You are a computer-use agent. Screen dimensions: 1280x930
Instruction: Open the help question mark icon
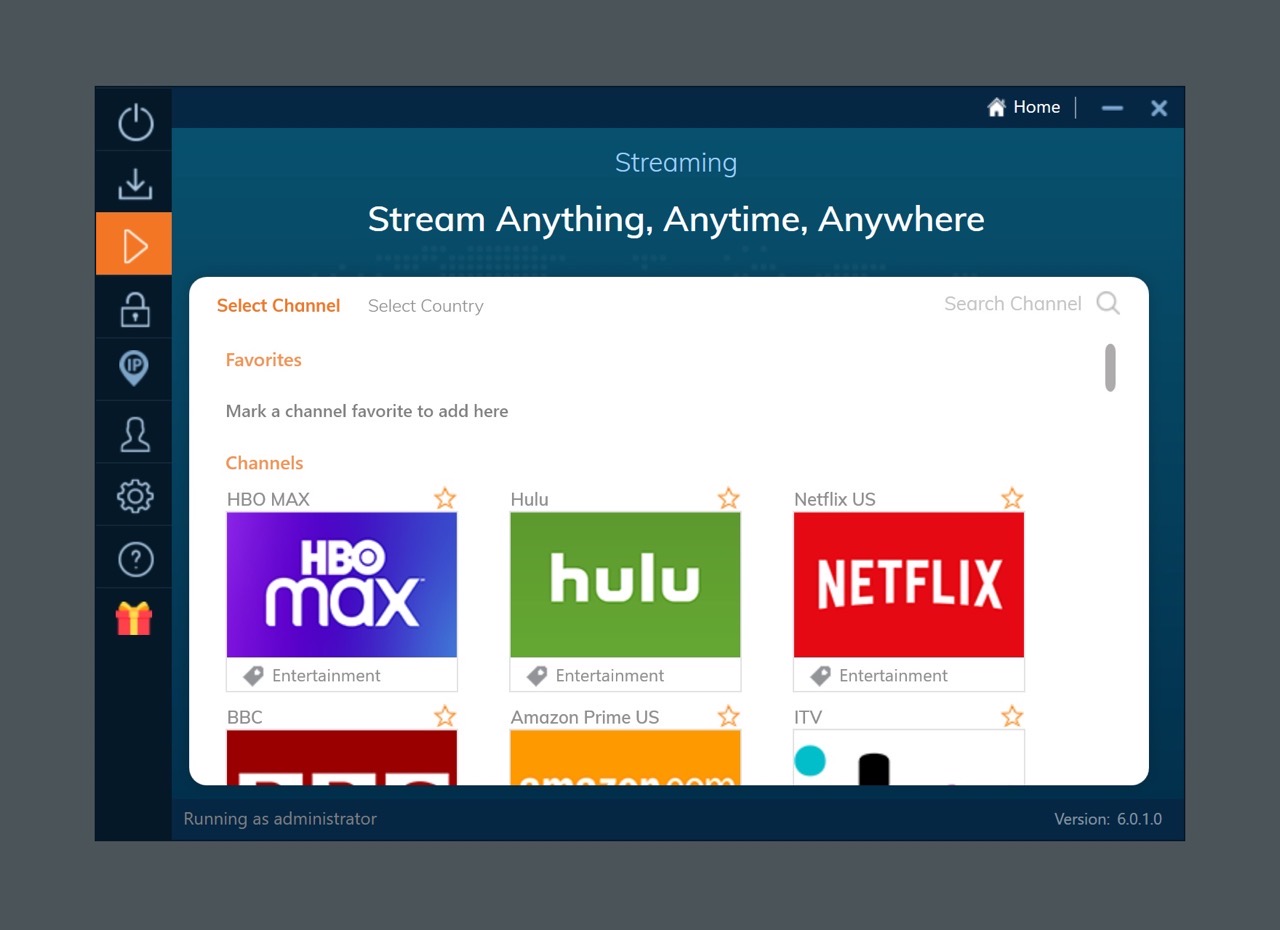(x=135, y=559)
